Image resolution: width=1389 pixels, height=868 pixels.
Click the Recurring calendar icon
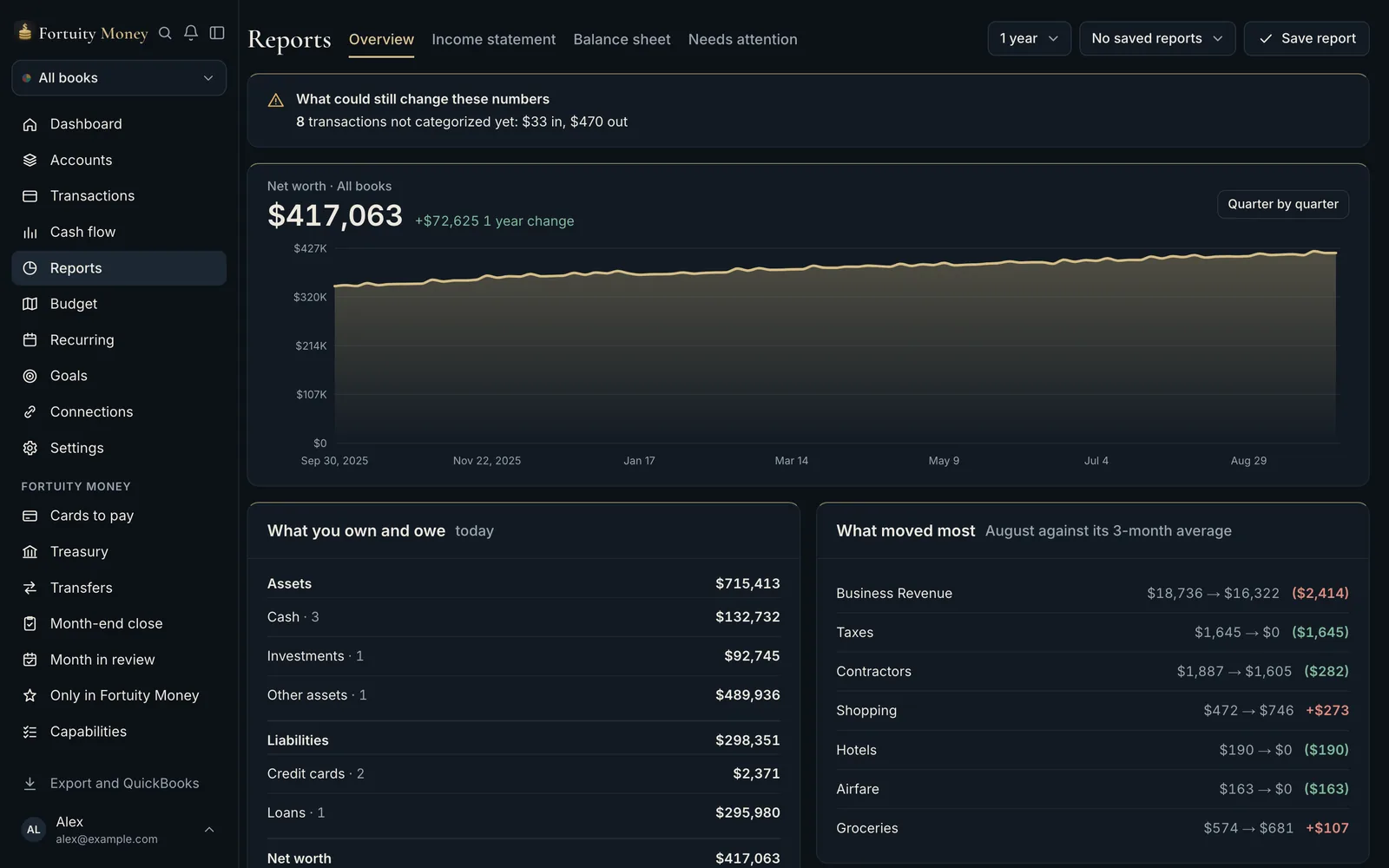30,340
